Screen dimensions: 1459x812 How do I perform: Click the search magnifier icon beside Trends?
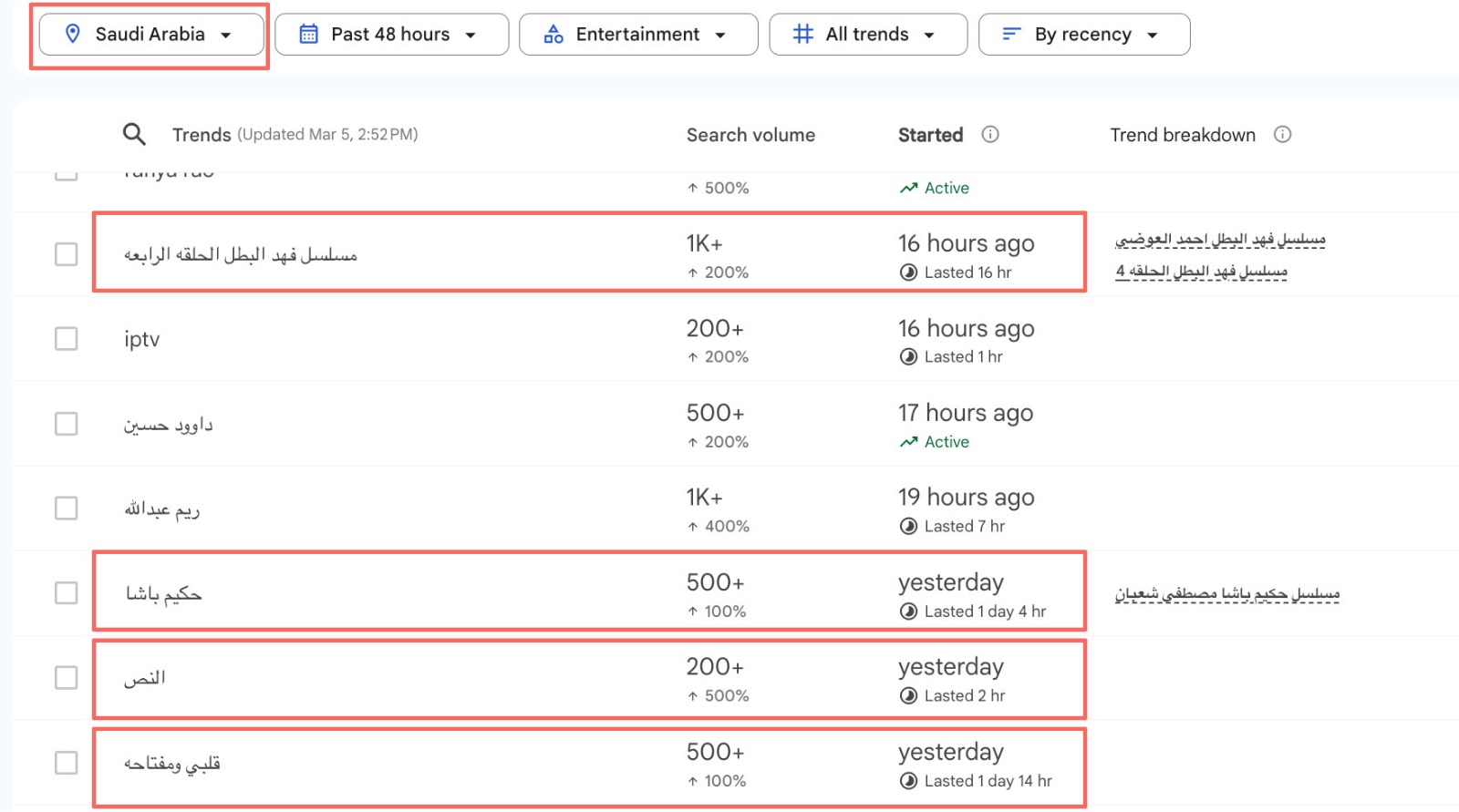134,135
